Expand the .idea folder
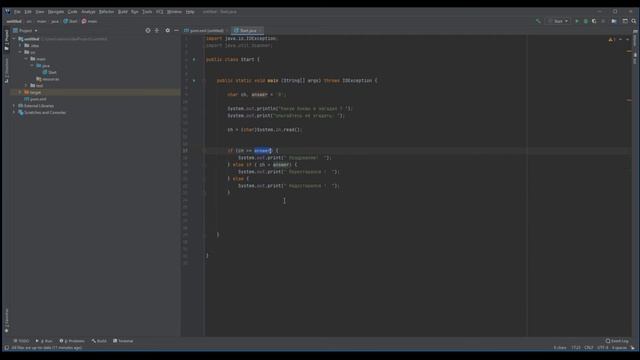Screen dimensions: 640x360 [20, 46]
